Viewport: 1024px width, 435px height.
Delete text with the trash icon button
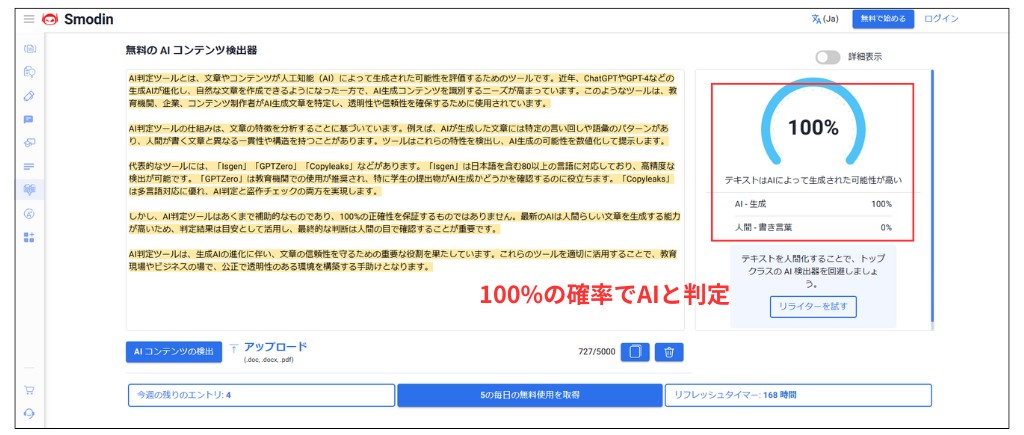[669, 352]
